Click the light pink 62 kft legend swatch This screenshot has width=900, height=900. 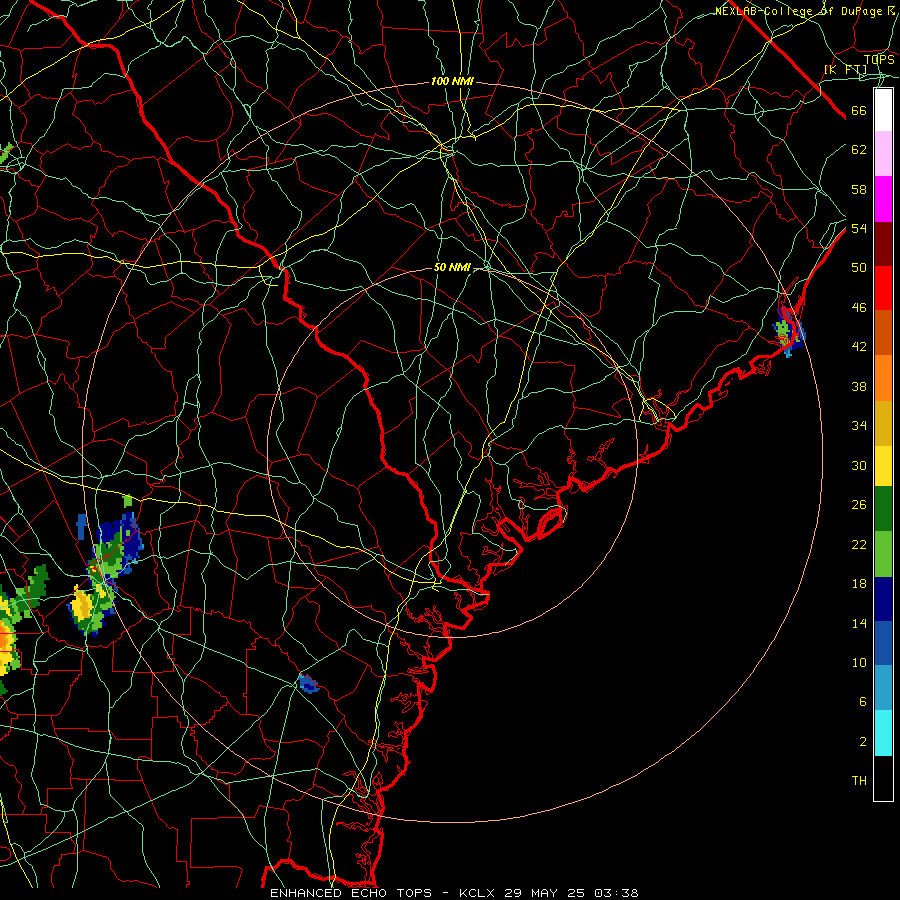[x=883, y=153]
